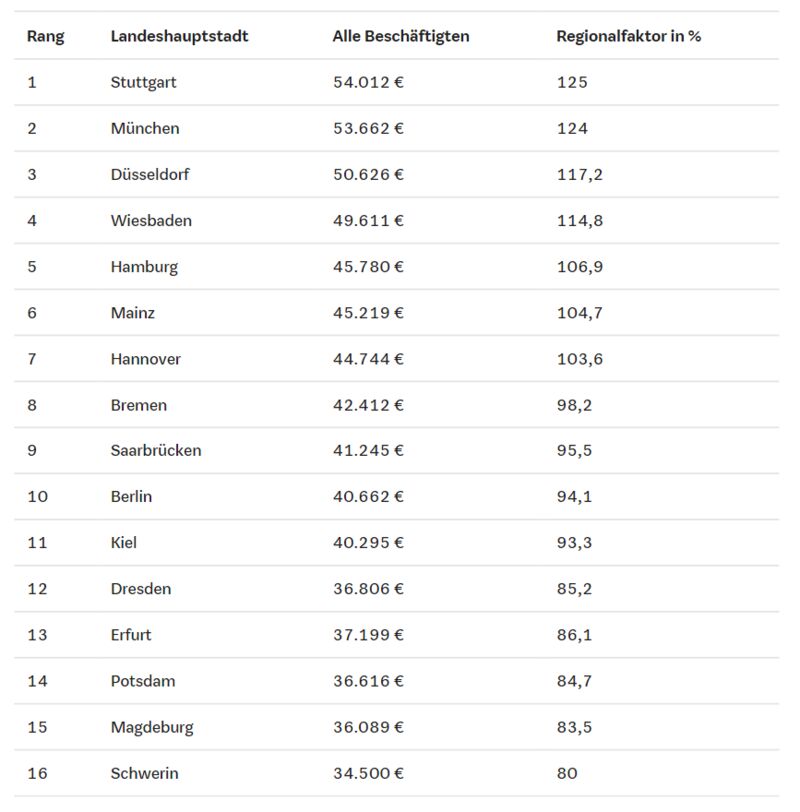
Task: Select the Hannover city cell
Action: (x=146, y=359)
